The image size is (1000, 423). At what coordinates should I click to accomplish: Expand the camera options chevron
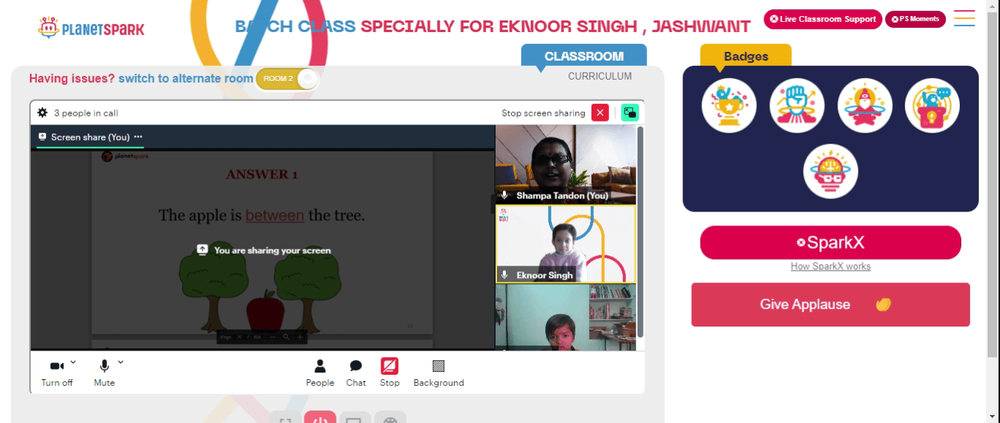coord(73,362)
